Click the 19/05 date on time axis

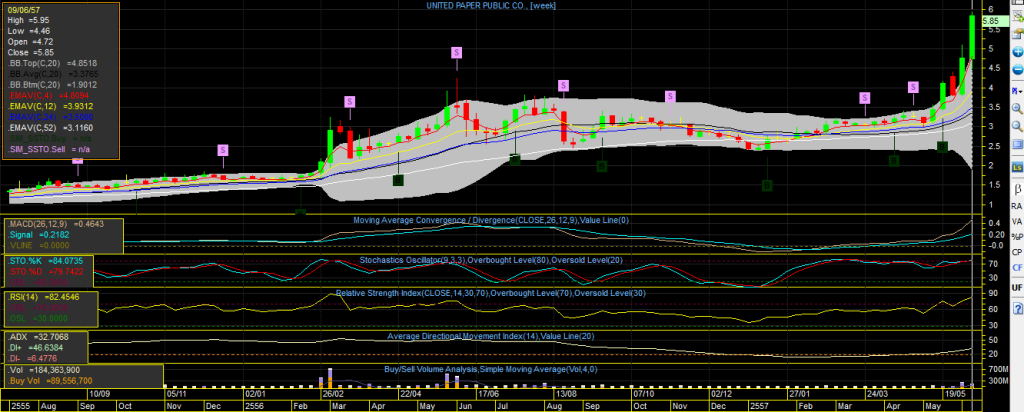tap(955, 394)
